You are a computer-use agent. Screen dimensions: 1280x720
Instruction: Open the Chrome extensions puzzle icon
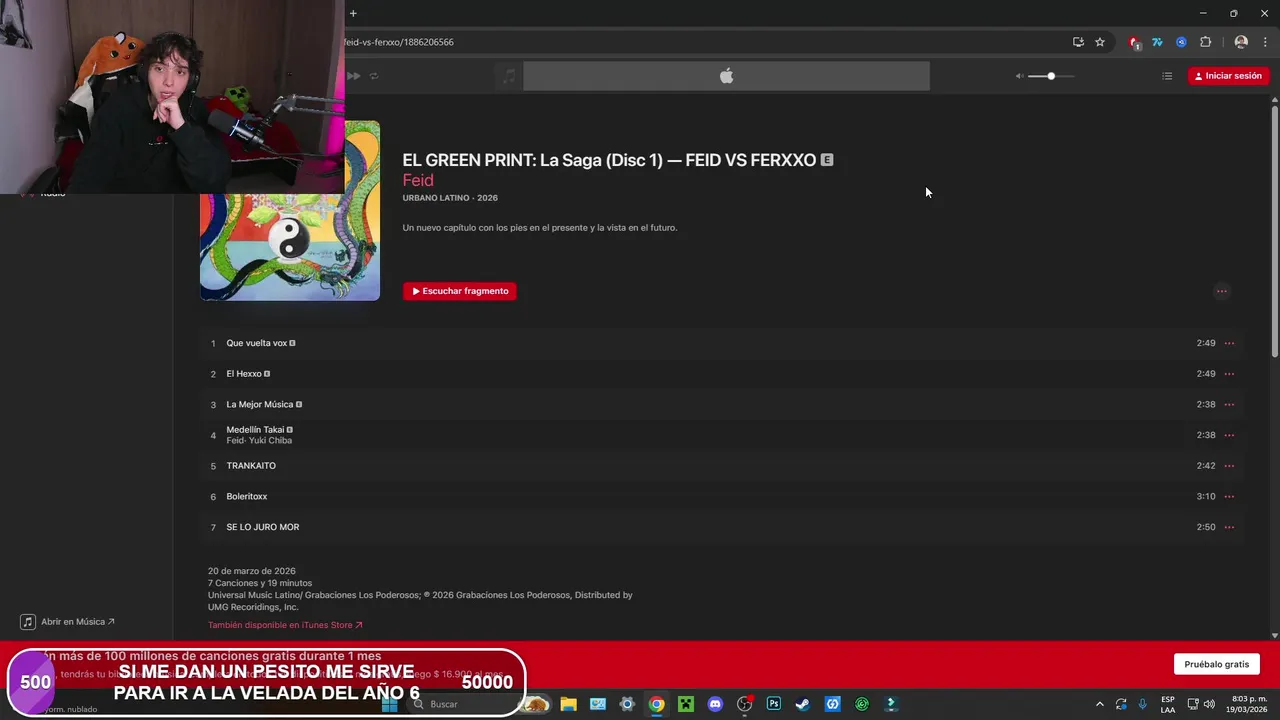pos(1205,42)
